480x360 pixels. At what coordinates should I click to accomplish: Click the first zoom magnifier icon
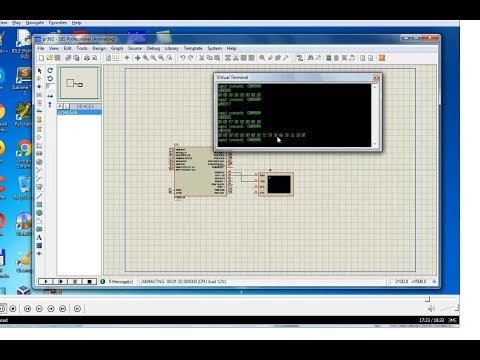[x=146, y=58]
